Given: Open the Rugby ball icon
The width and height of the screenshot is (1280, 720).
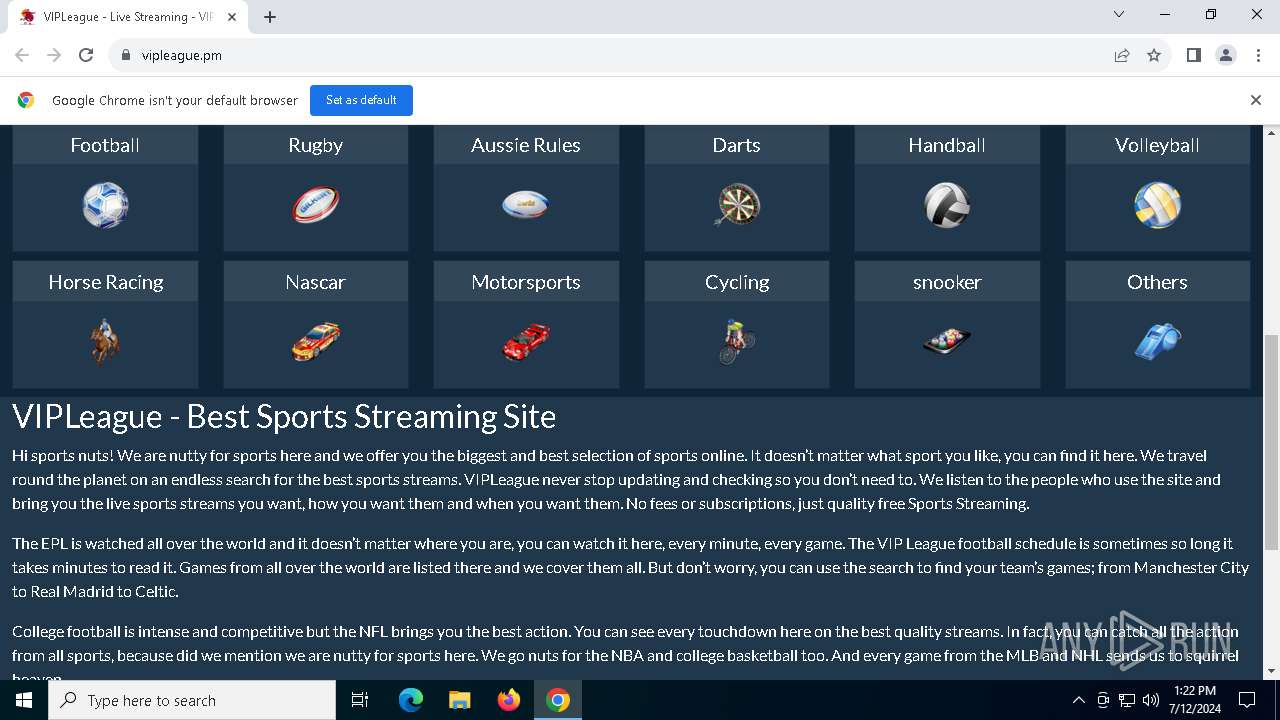Looking at the screenshot, I should (x=316, y=206).
